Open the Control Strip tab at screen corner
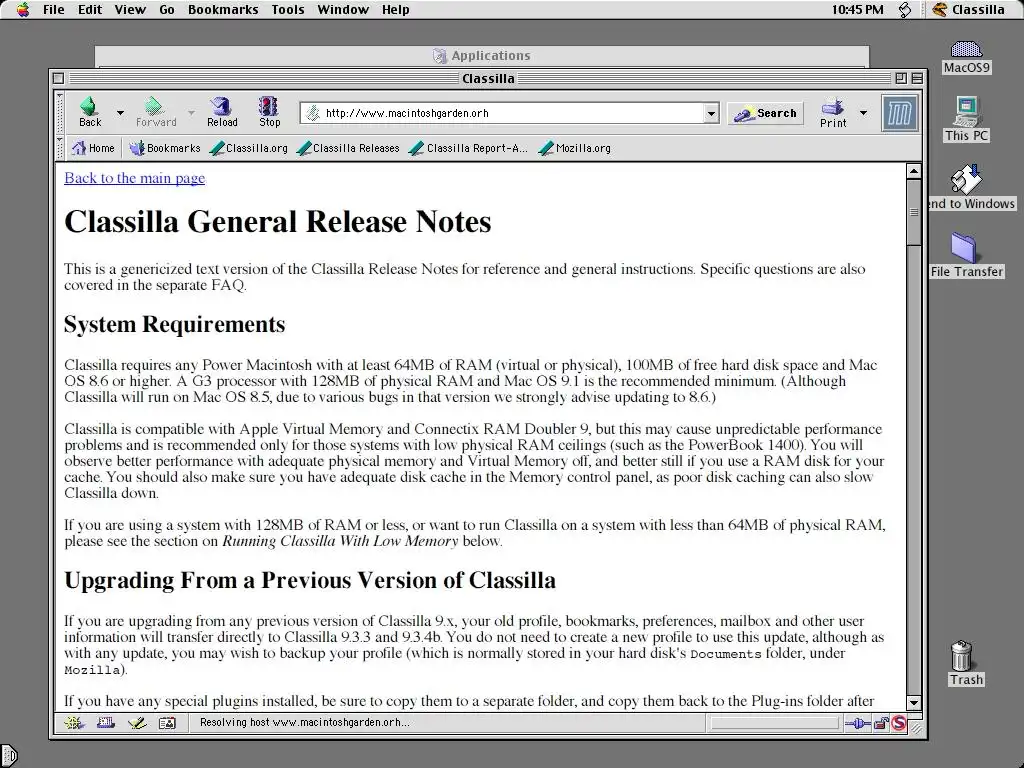Image resolution: width=1024 pixels, height=768 pixels. pos(8,756)
